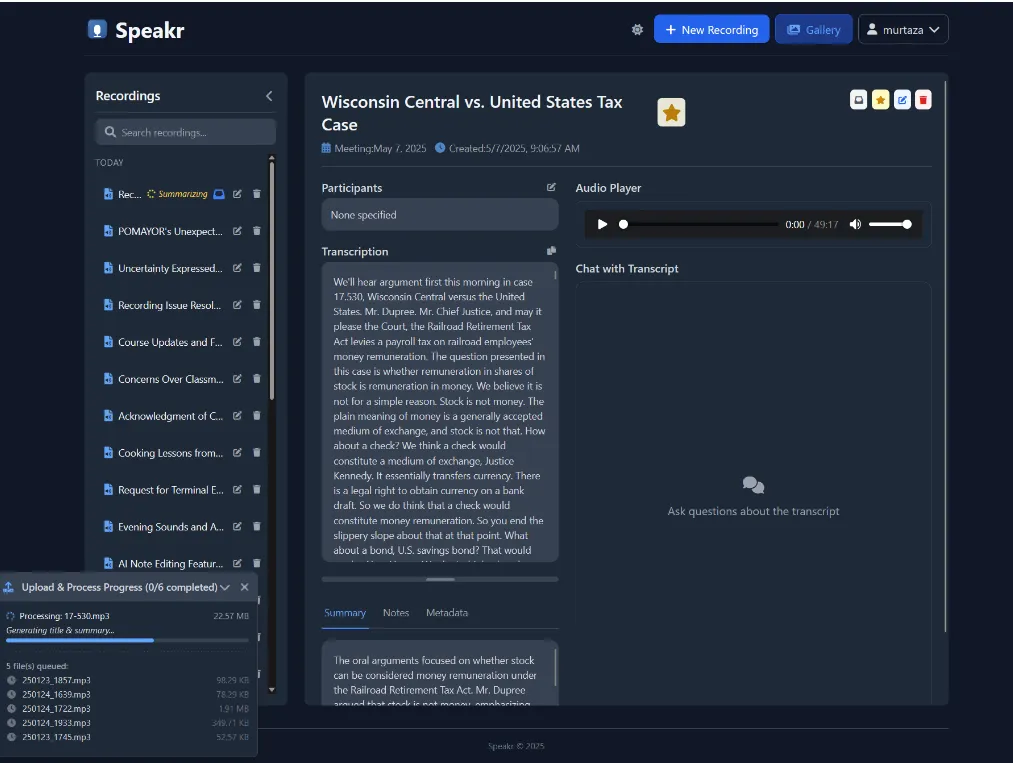Screen dimensions: 1013x763
Task: Open the Gallery view
Action: [x=813, y=29]
